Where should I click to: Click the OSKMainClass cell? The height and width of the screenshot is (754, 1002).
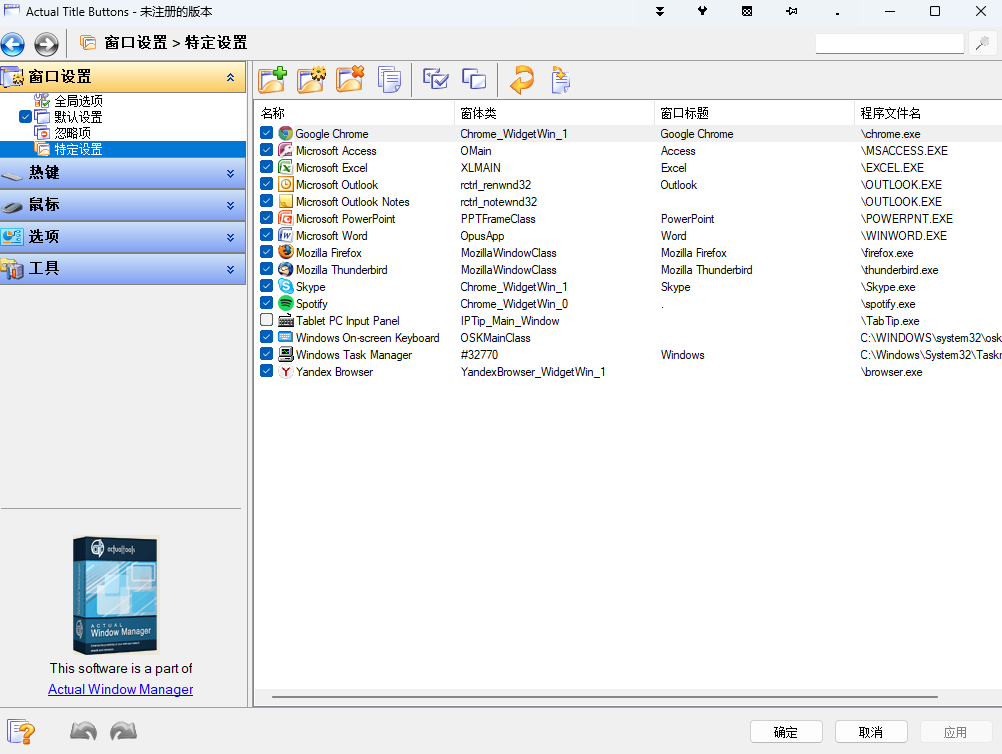tap(495, 337)
